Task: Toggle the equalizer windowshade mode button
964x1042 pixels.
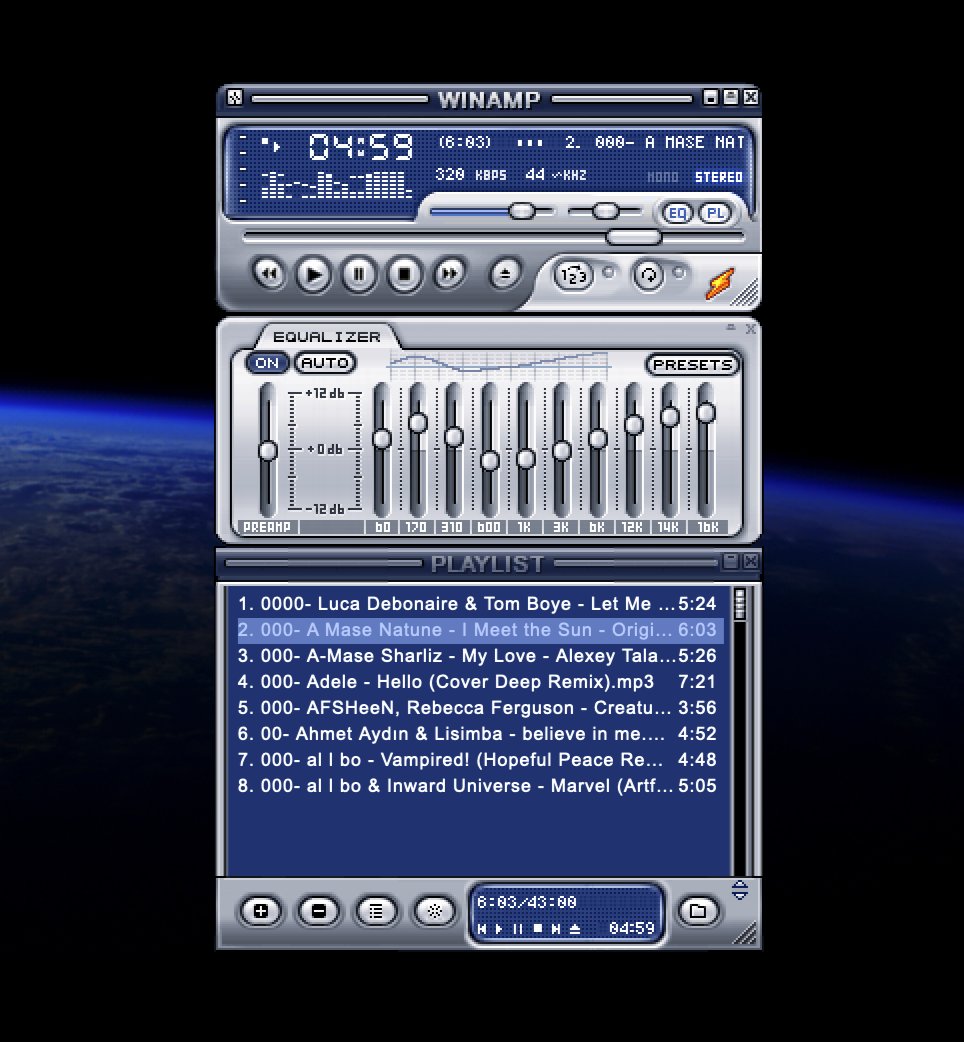Action: pos(731,328)
